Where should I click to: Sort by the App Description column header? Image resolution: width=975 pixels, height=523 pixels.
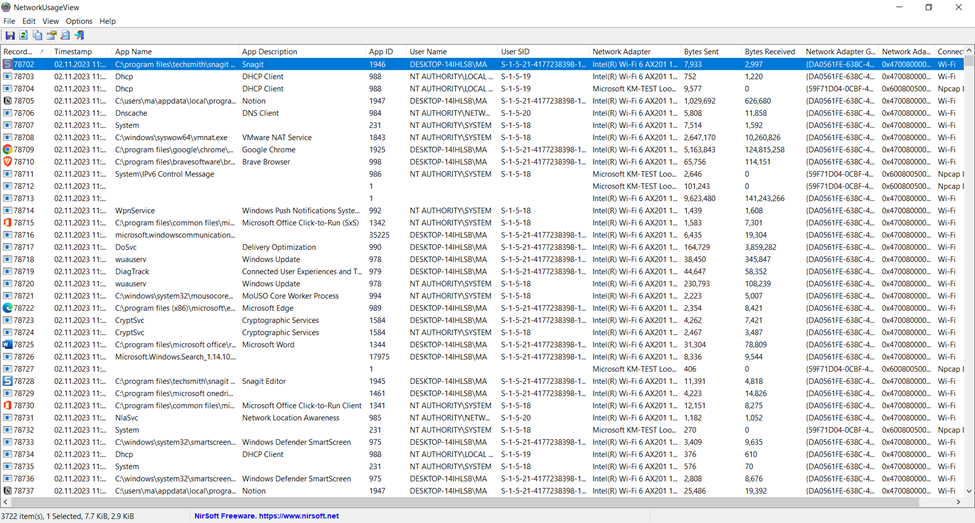[269, 51]
